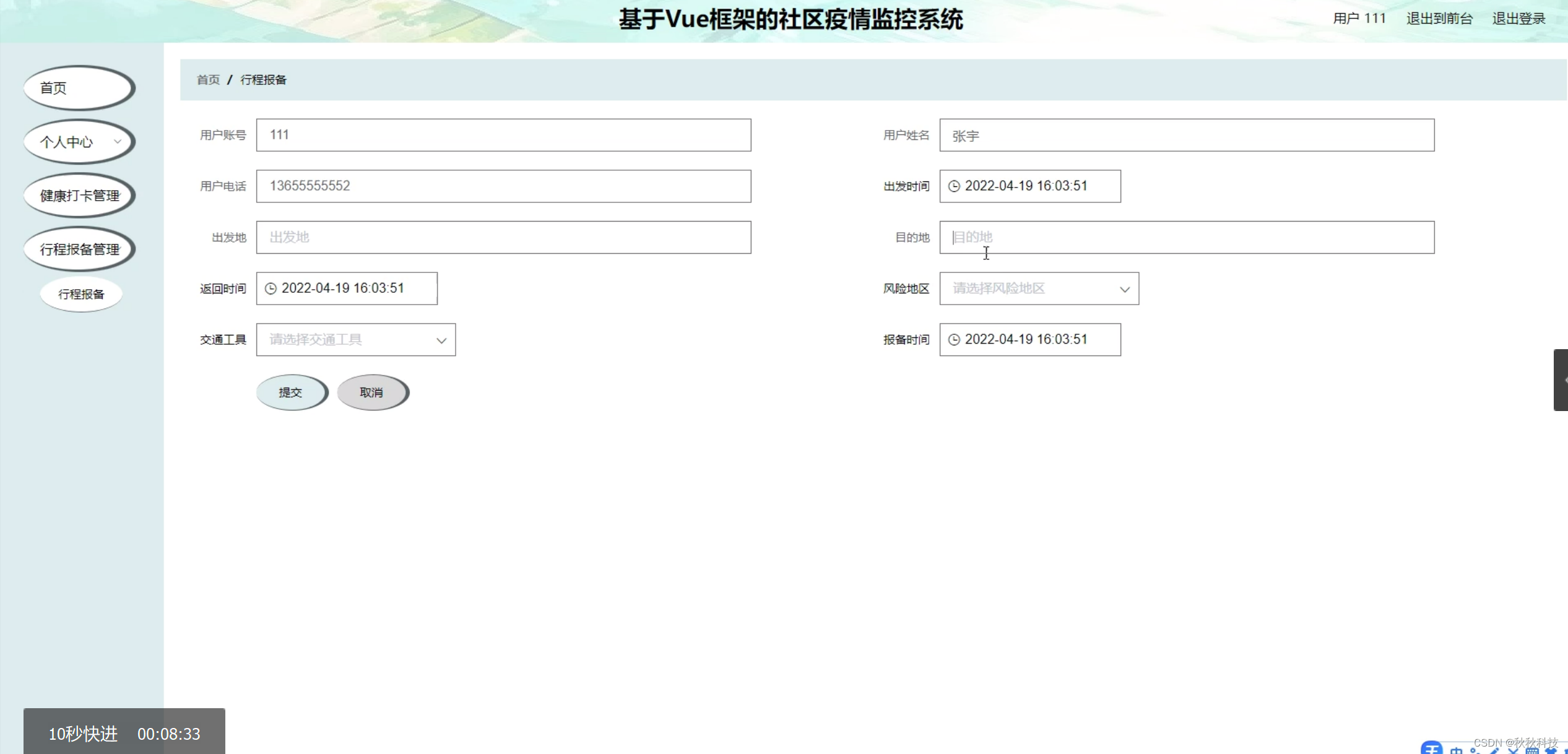Open the 交通工具 dropdown

click(355, 340)
